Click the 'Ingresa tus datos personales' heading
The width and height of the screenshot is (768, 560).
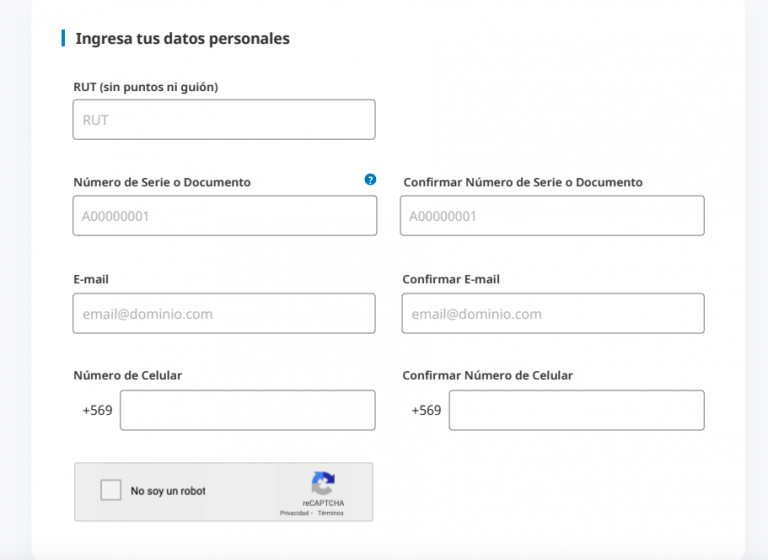pos(182,39)
